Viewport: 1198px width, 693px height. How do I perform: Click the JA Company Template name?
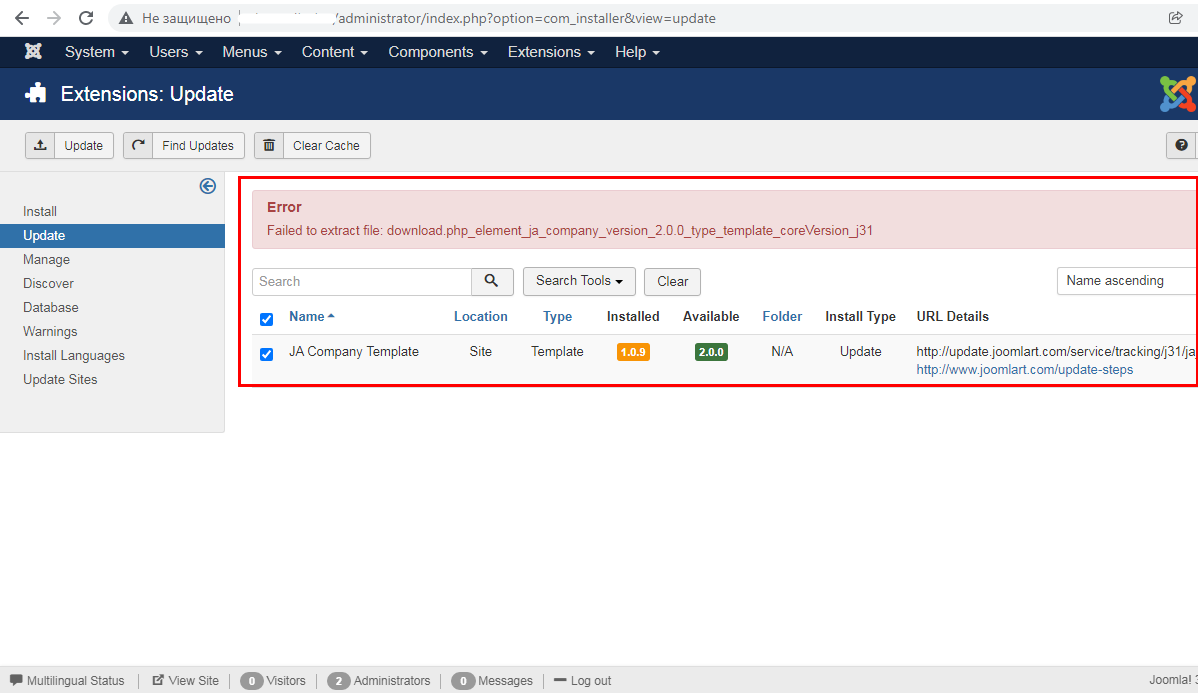(354, 351)
